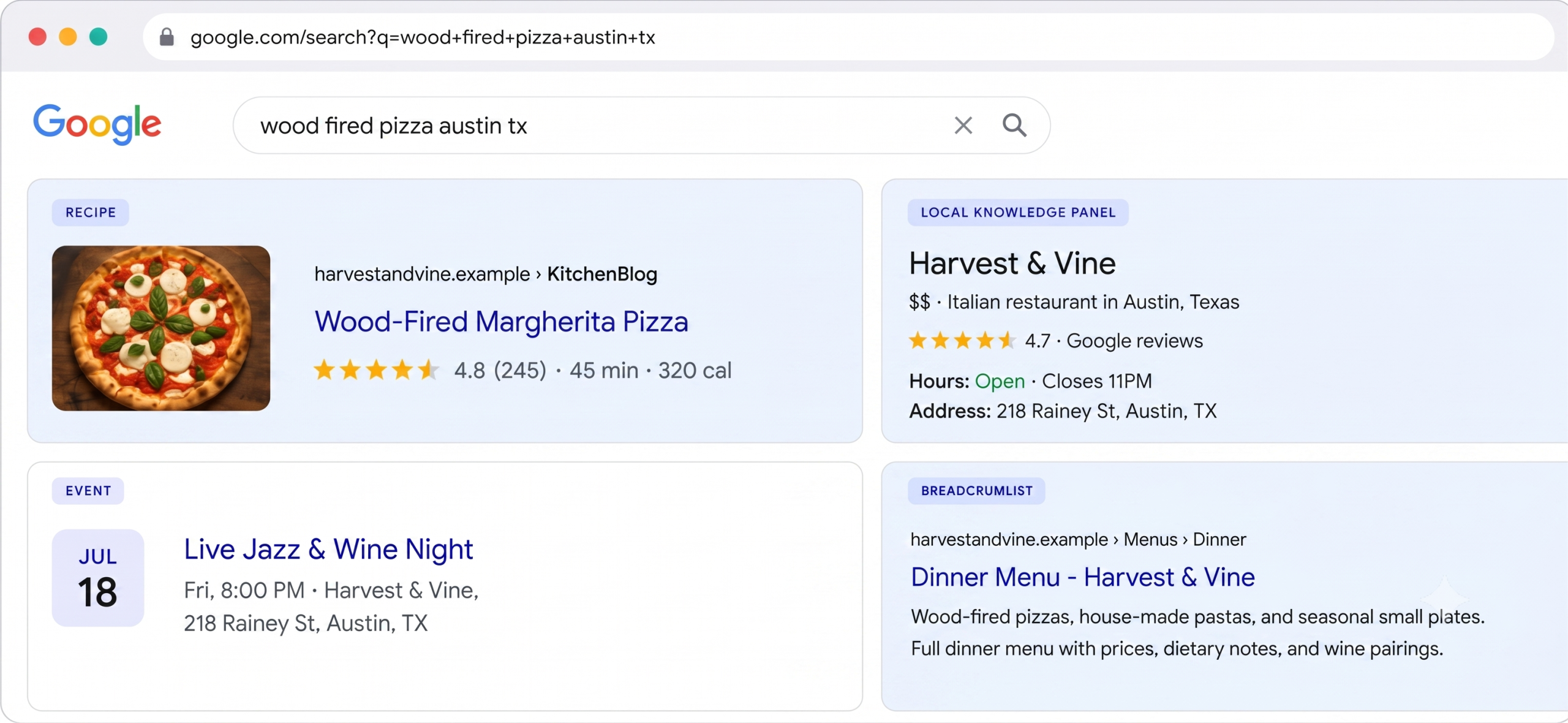Click the LOCAL KNOWLEDGE PANEL badge
Image resolution: width=1568 pixels, height=723 pixels.
1018,213
